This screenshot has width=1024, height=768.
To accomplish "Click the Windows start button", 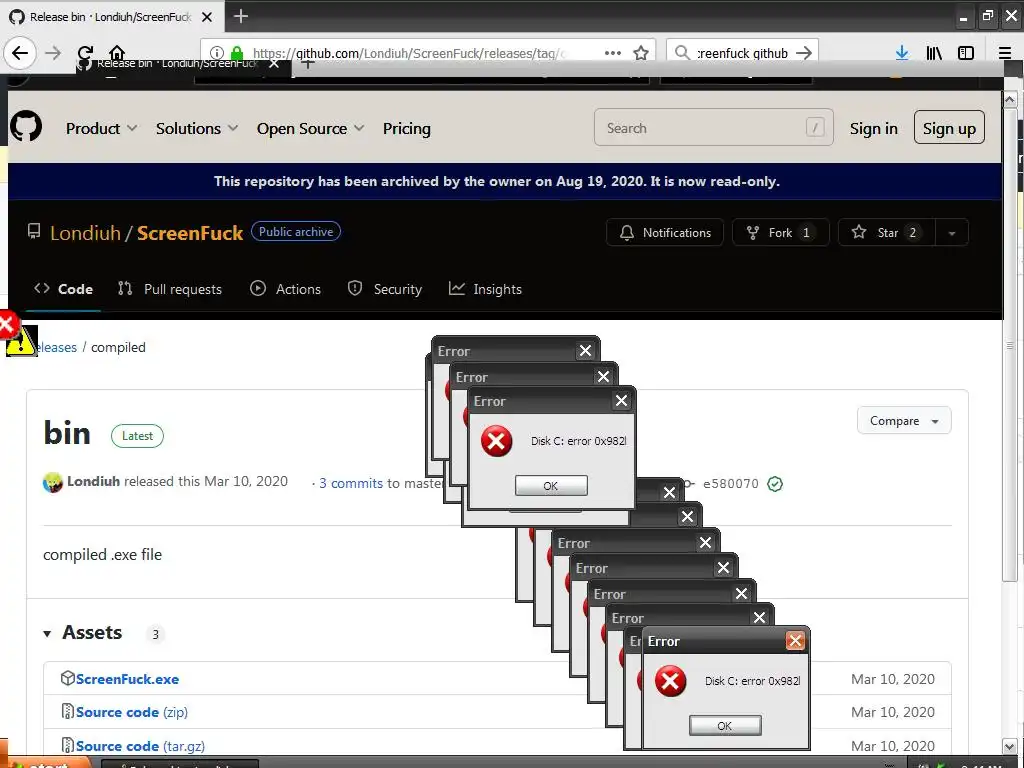I will click(x=46, y=763).
